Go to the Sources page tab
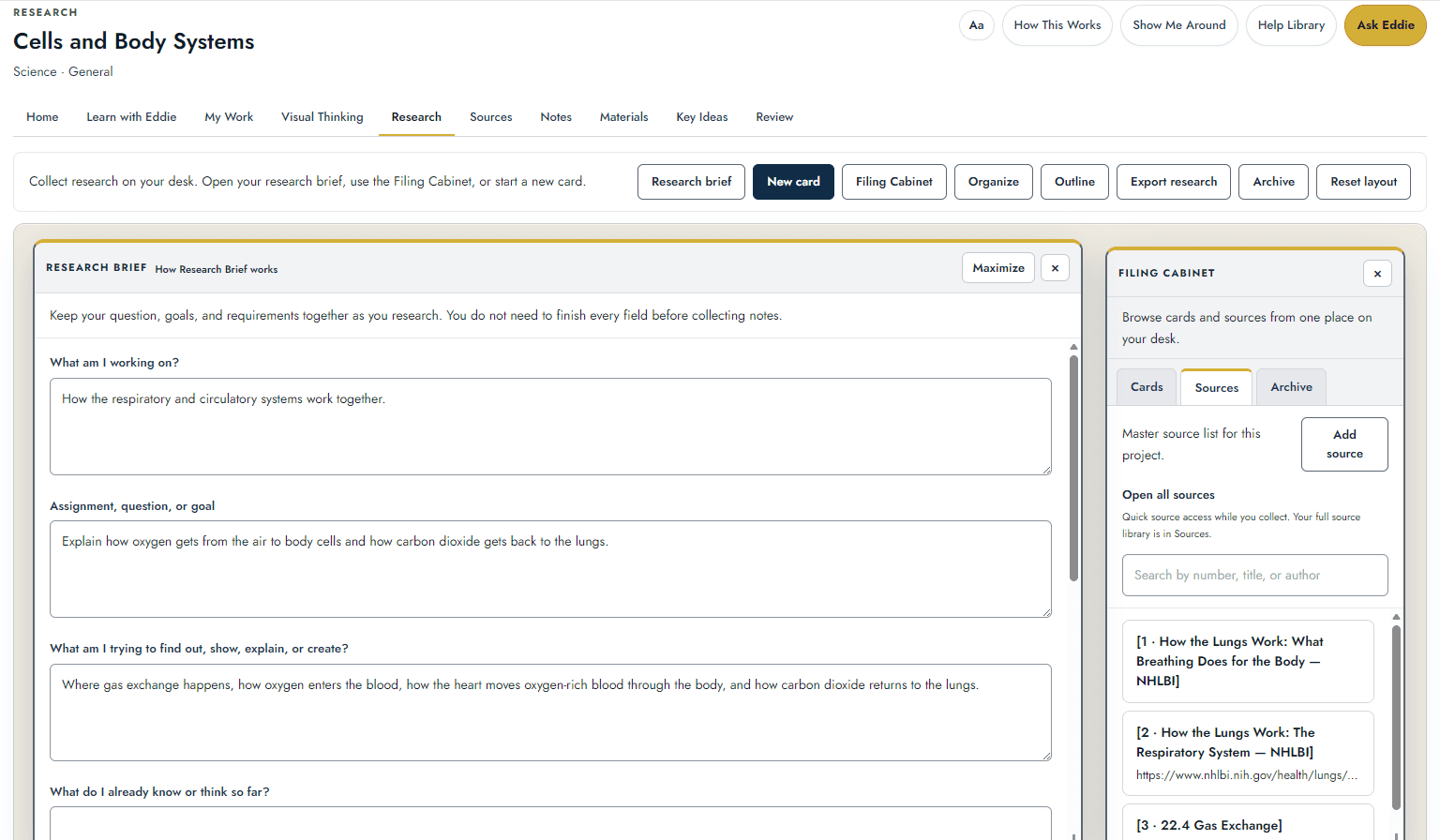1440x840 pixels. pyautogui.click(x=491, y=117)
